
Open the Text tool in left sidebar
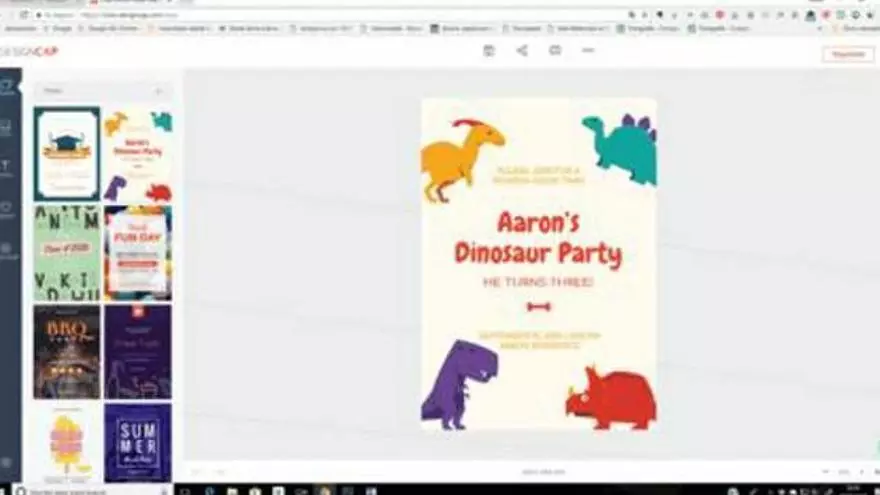7,166
